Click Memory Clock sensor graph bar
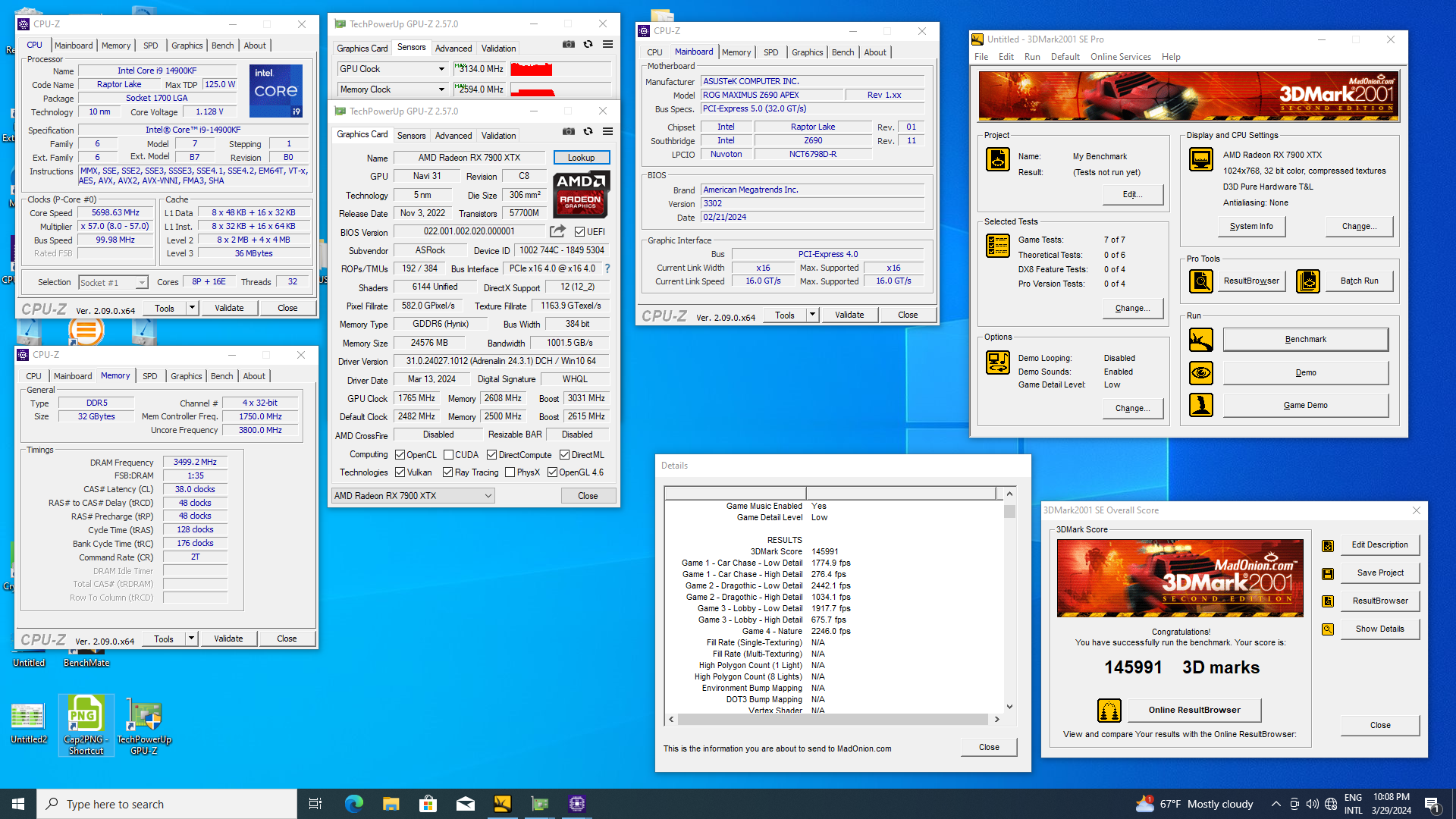 [560, 89]
